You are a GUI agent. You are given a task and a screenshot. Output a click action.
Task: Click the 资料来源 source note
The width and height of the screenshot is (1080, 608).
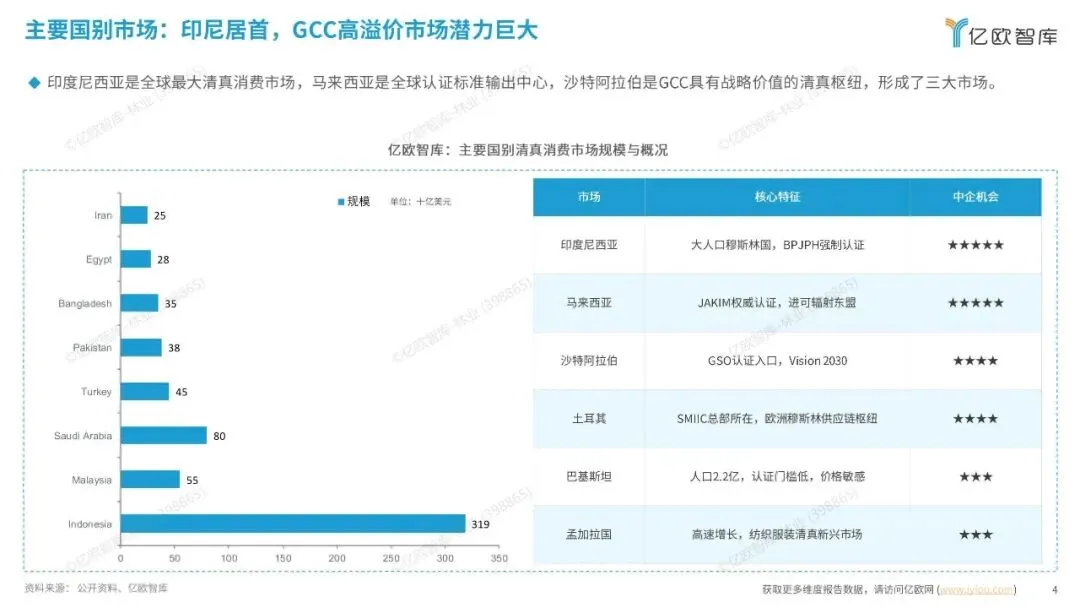(x=96, y=588)
